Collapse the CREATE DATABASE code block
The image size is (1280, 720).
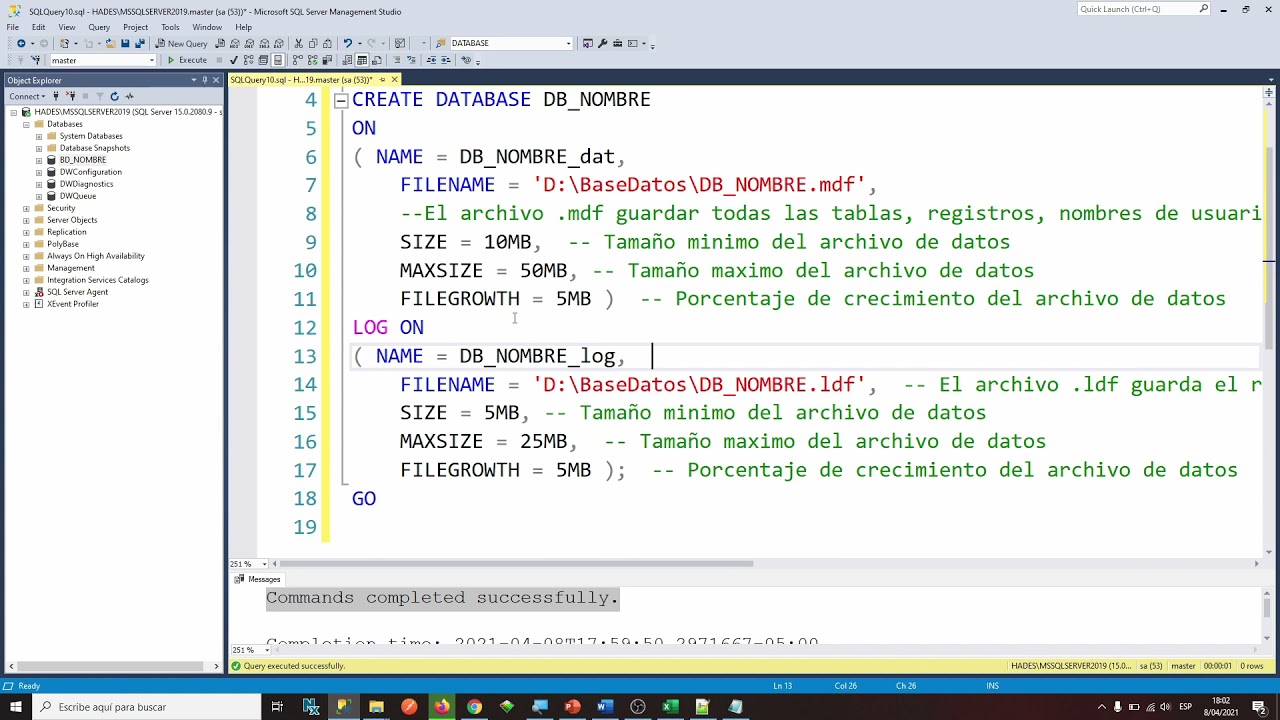point(341,100)
